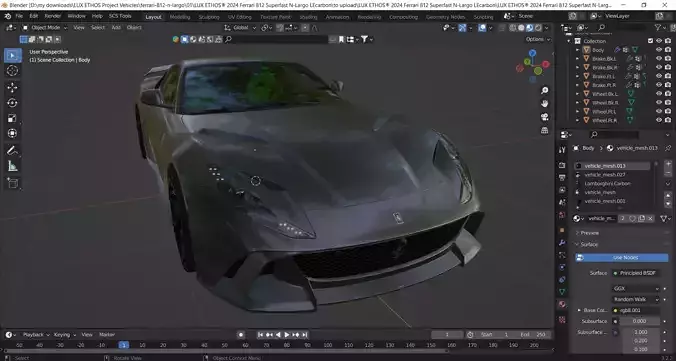
Task: Open the Render menu
Action: point(53,16)
